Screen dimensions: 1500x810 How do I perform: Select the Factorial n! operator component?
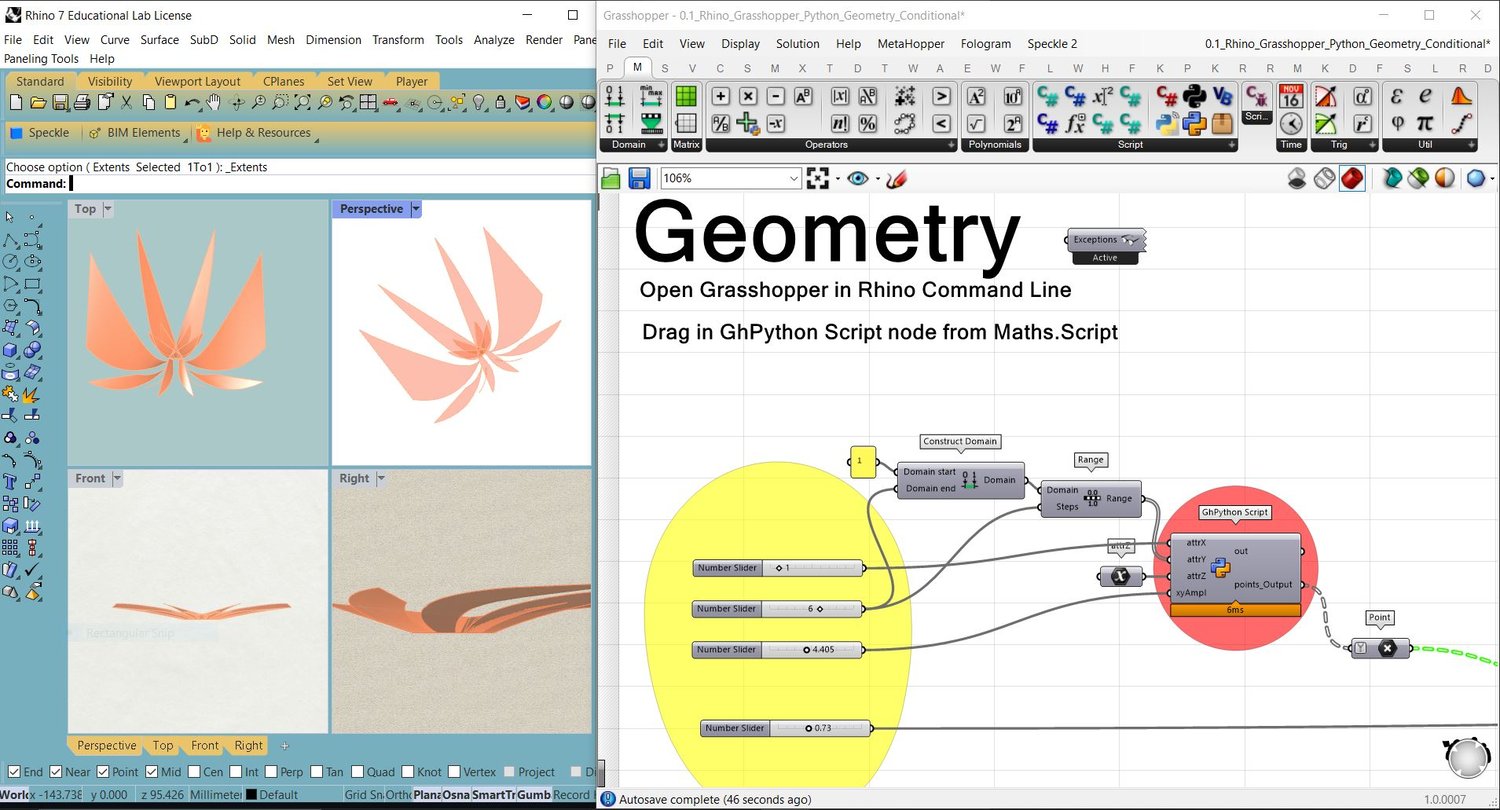coord(840,124)
